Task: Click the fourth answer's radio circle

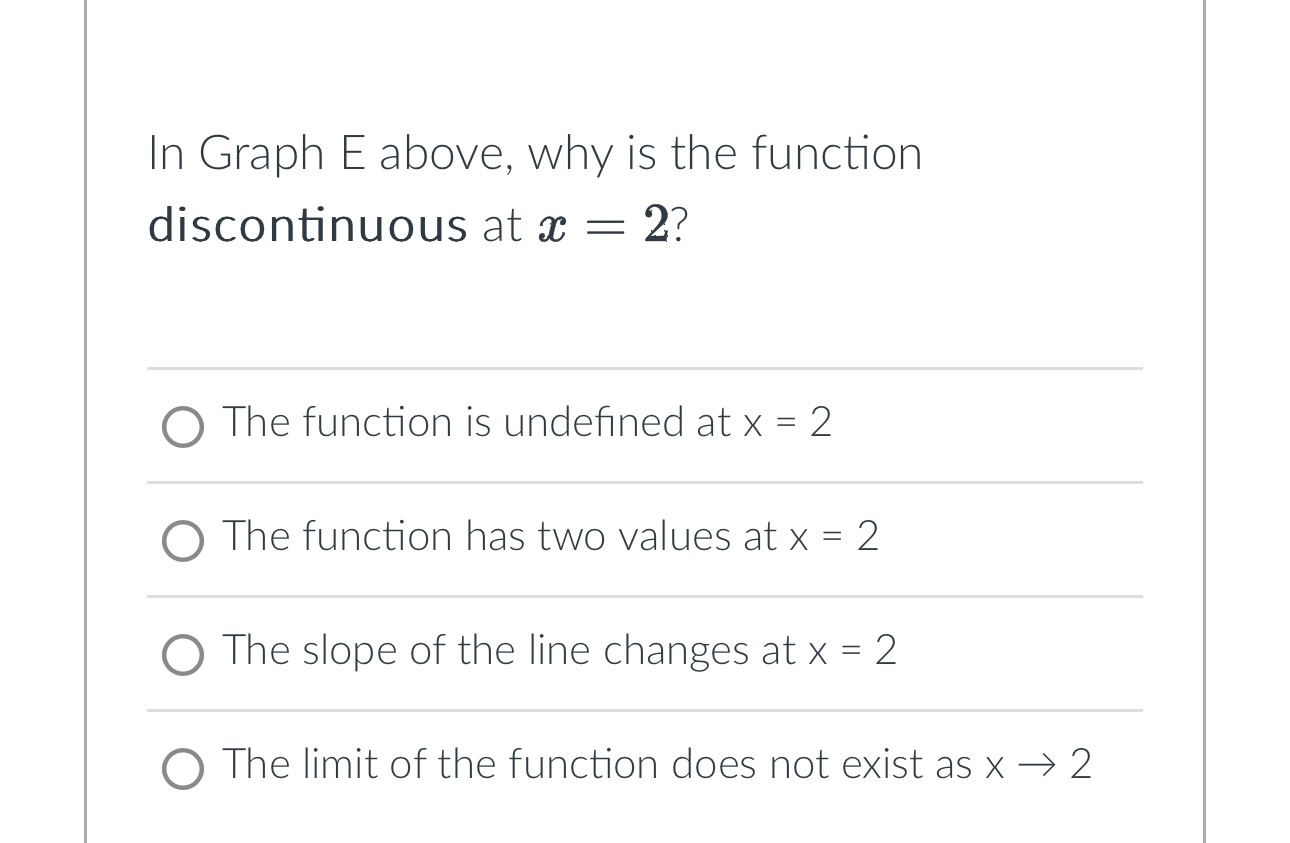Action: coord(183,770)
